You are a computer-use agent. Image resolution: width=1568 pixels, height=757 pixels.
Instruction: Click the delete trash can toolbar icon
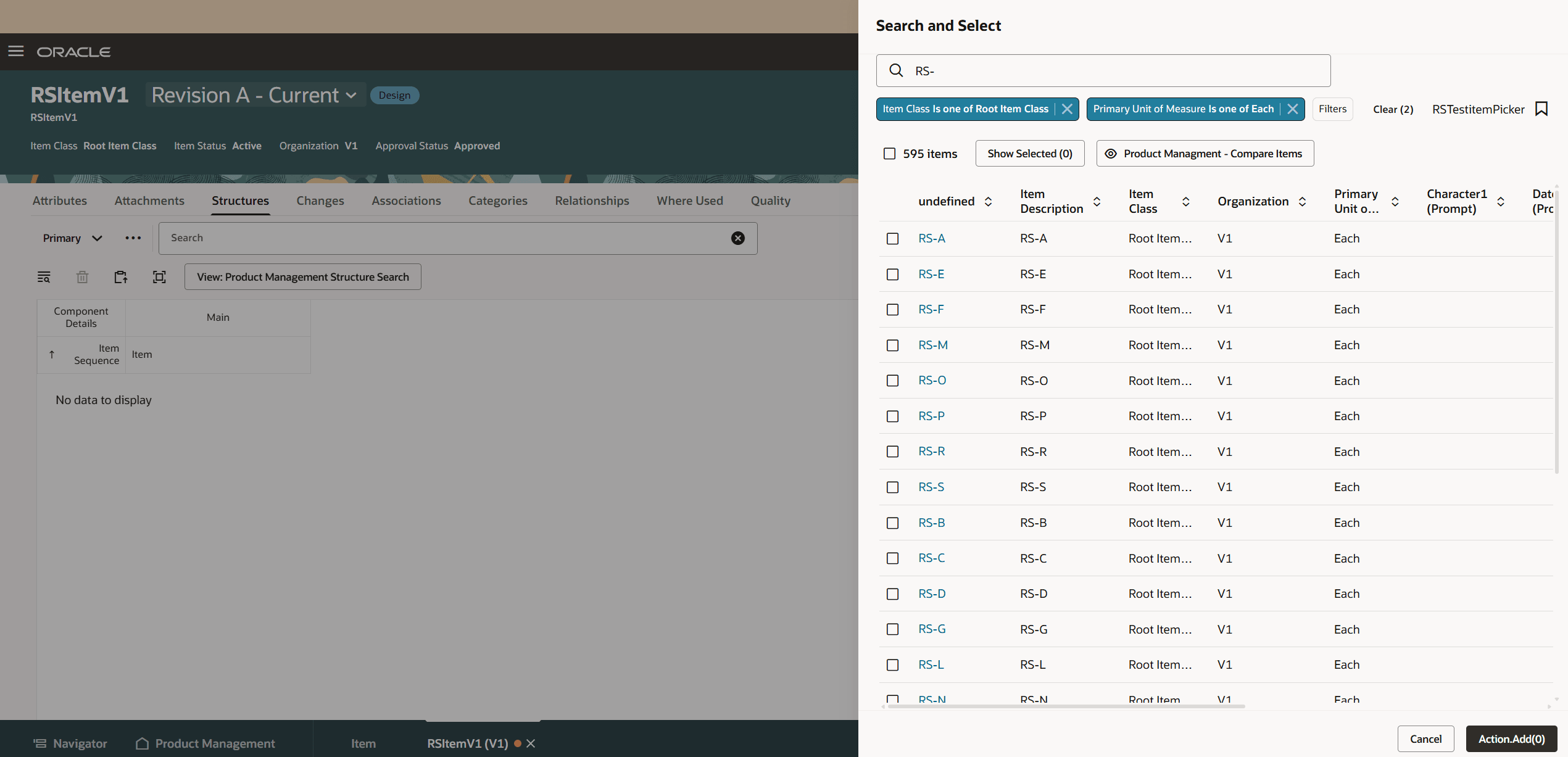click(82, 277)
